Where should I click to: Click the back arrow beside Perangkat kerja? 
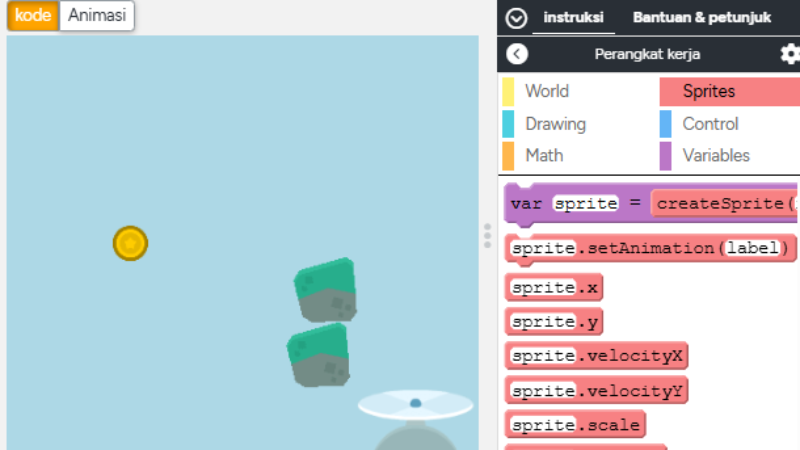(x=517, y=54)
